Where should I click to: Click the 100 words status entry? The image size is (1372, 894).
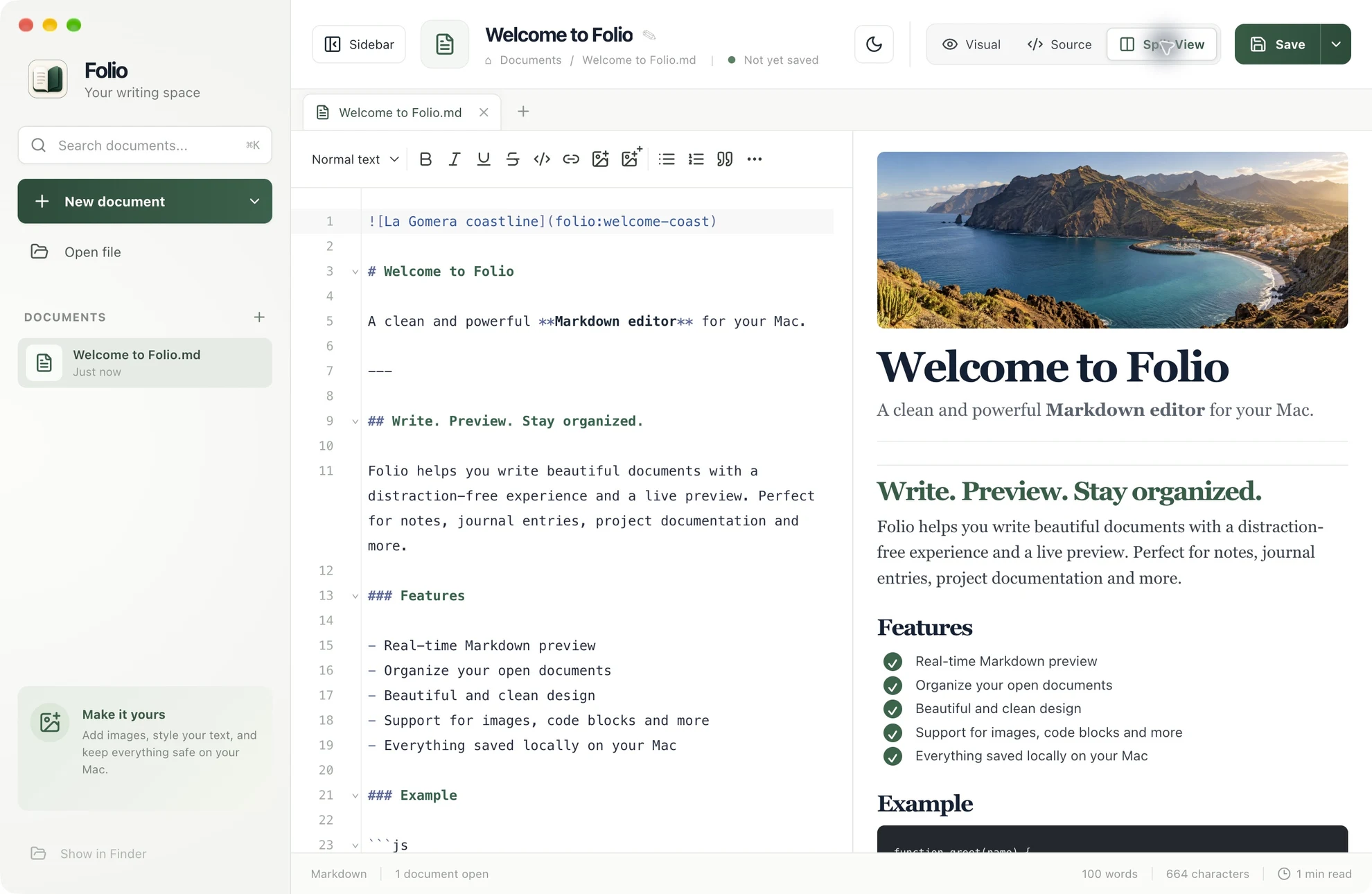point(1109,874)
